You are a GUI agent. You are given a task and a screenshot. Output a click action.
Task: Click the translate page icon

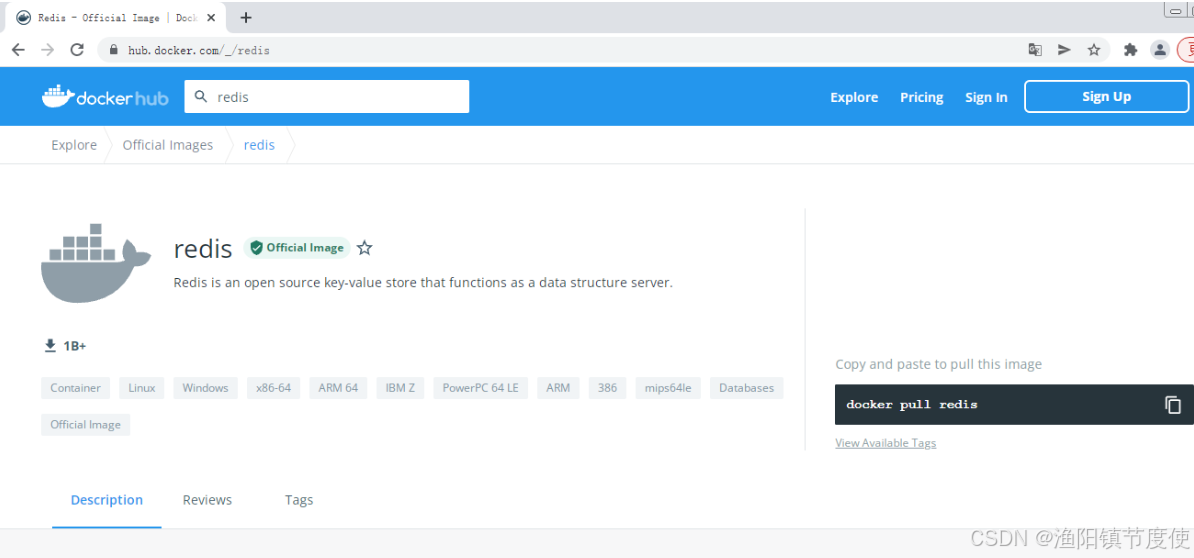[1035, 50]
